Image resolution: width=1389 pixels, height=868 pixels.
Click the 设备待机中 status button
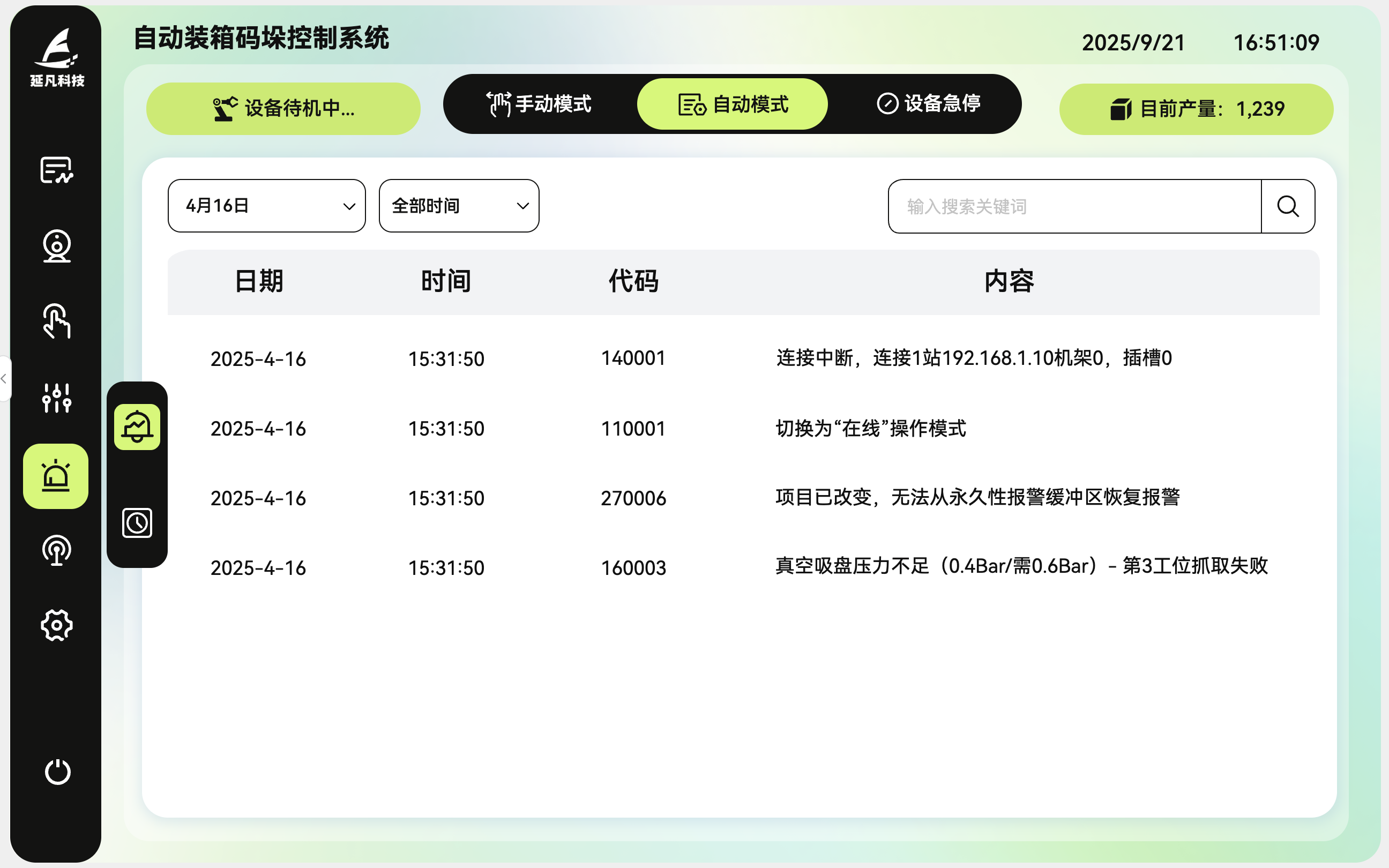click(283, 108)
